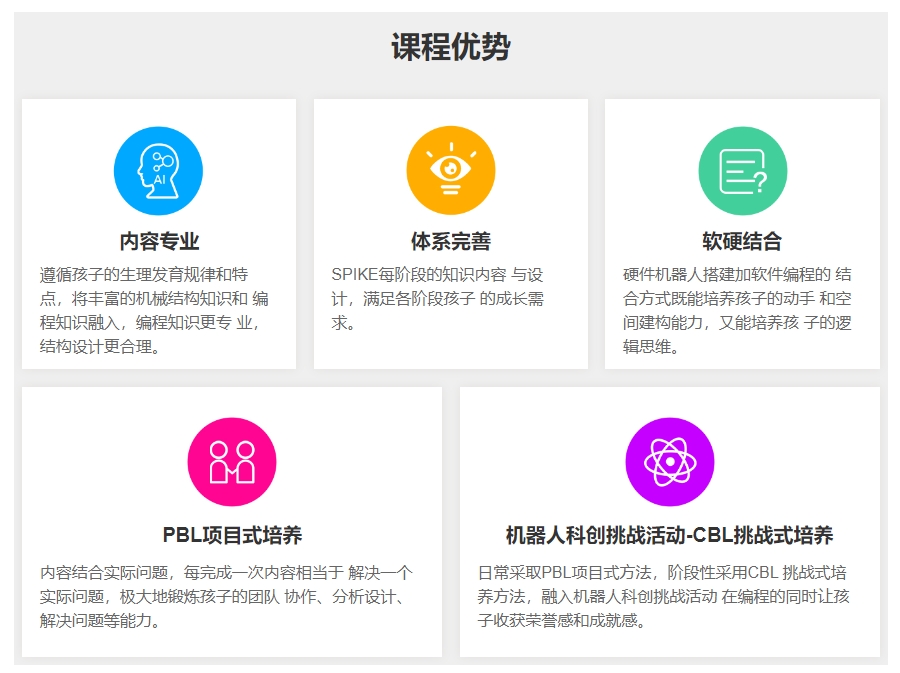Click the pink two-people teamwork icon
900x673 pixels.
[232, 462]
